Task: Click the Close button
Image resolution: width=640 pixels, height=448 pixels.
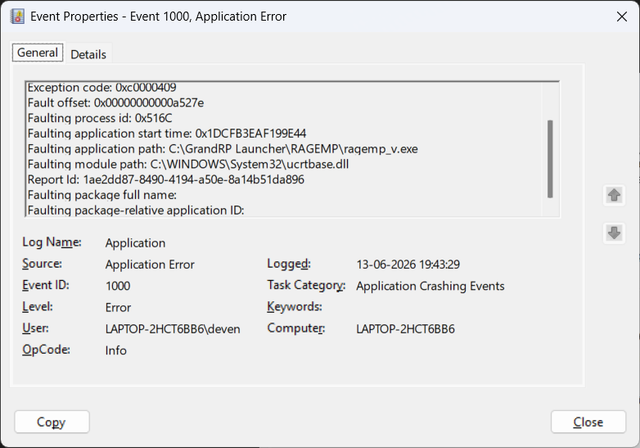Action: (588, 422)
